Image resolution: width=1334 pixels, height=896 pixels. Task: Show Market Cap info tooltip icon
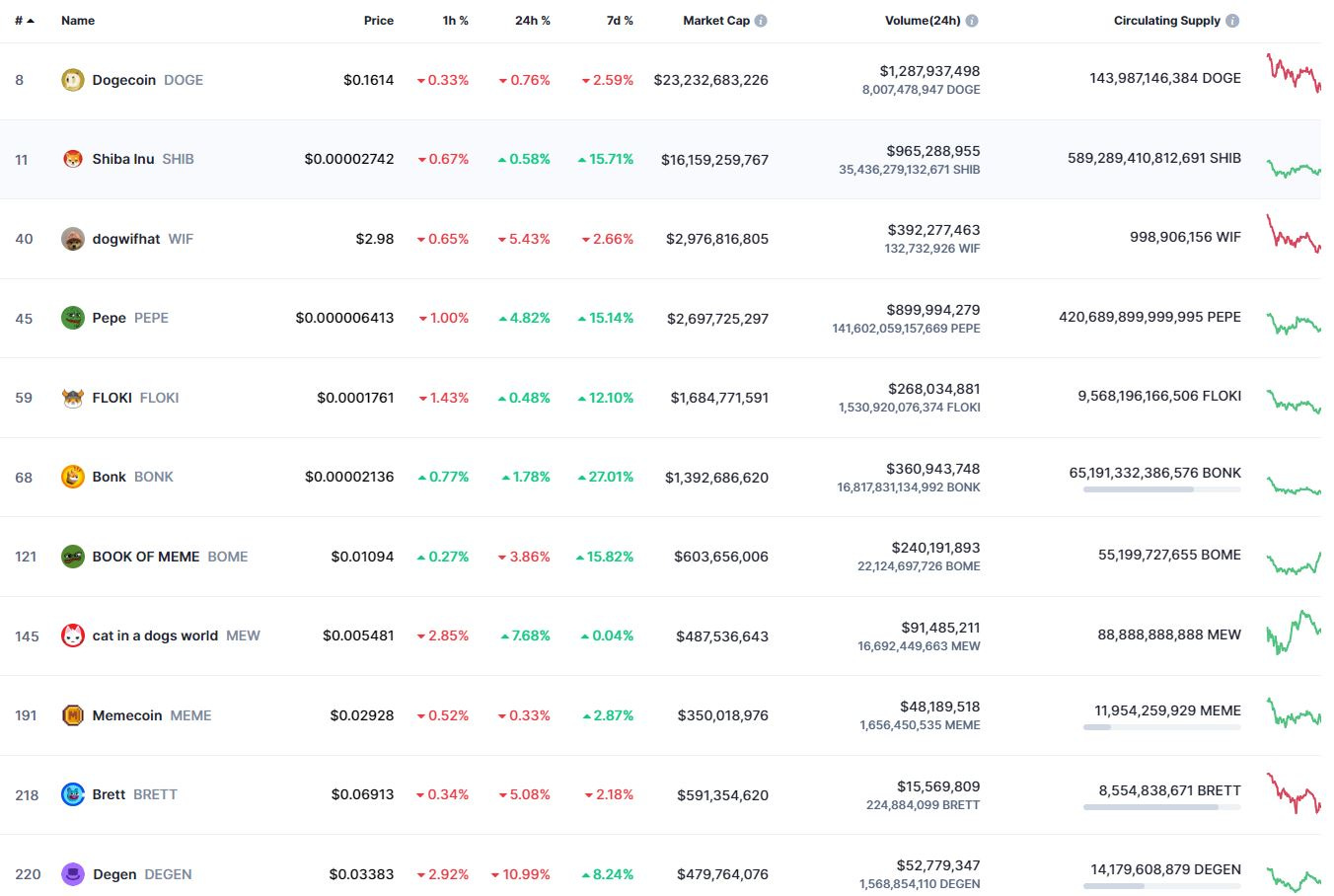point(761,21)
